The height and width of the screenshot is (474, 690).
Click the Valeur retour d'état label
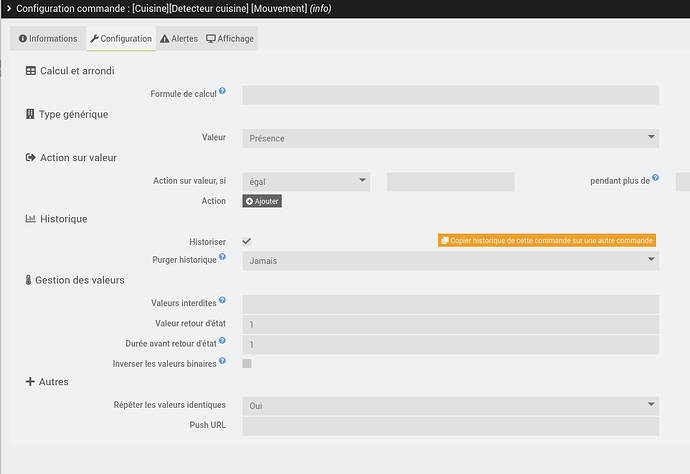(x=190, y=323)
